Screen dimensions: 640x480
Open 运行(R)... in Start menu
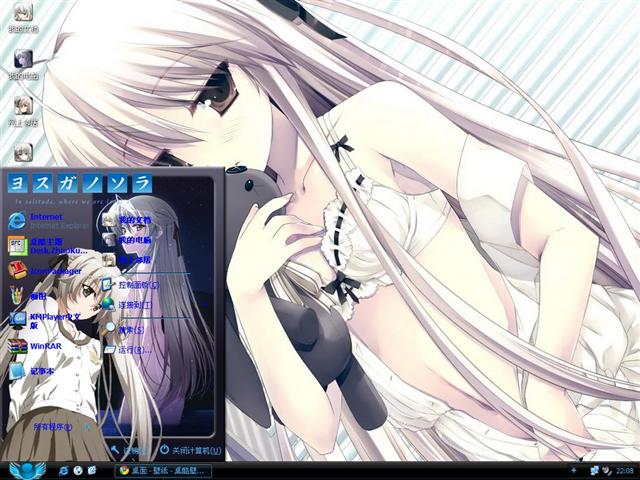tap(128, 350)
